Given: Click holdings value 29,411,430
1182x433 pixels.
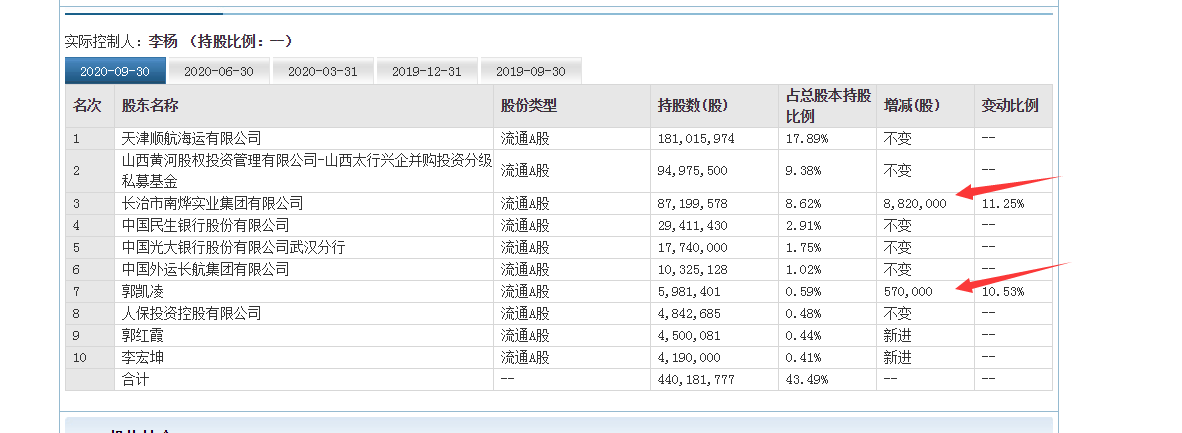Looking at the screenshot, I should 693,226.
